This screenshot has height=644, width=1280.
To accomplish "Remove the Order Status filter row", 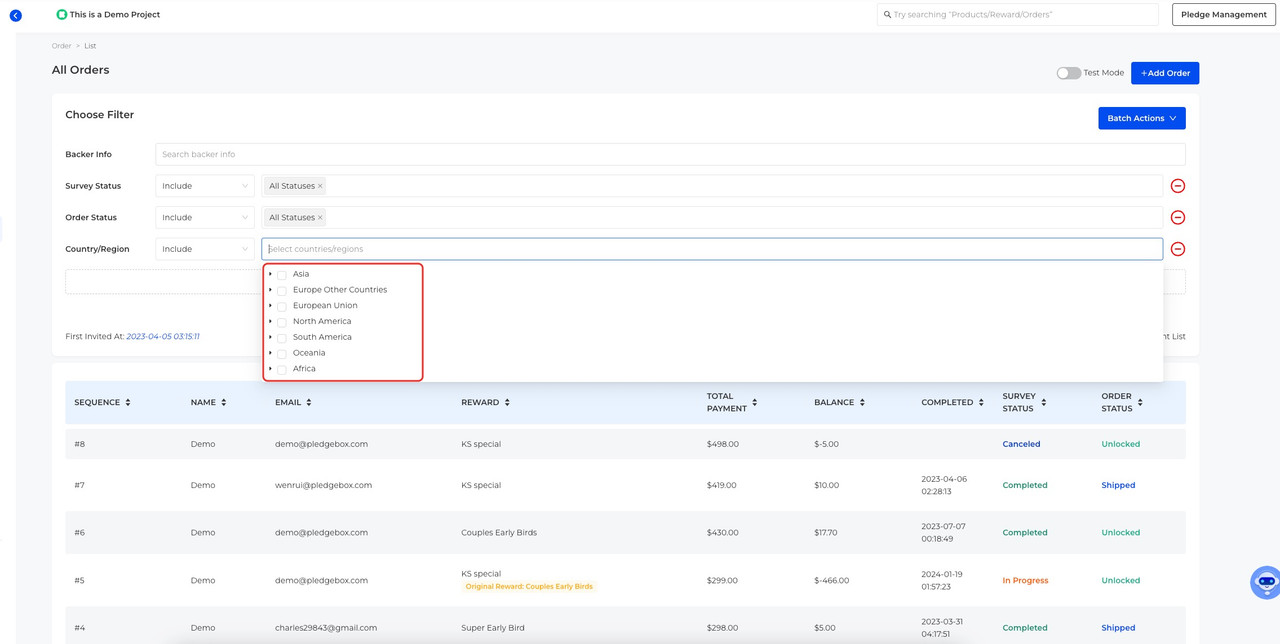I will [x=1178, y=217].
